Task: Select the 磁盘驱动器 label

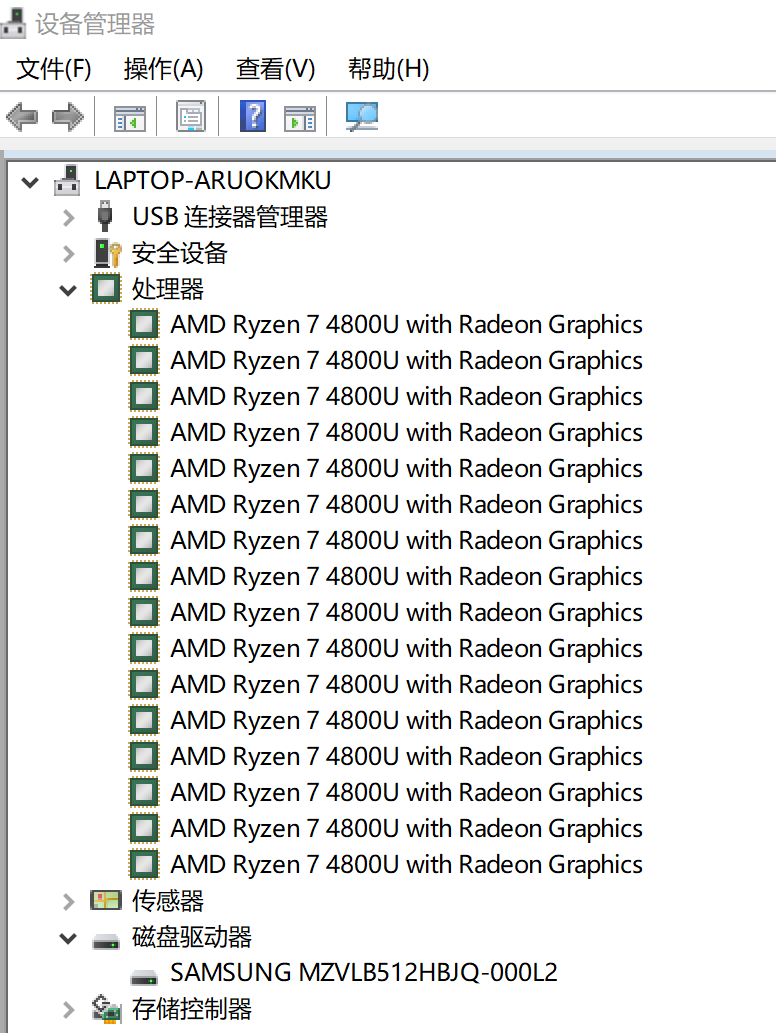Action: (192, 937)
